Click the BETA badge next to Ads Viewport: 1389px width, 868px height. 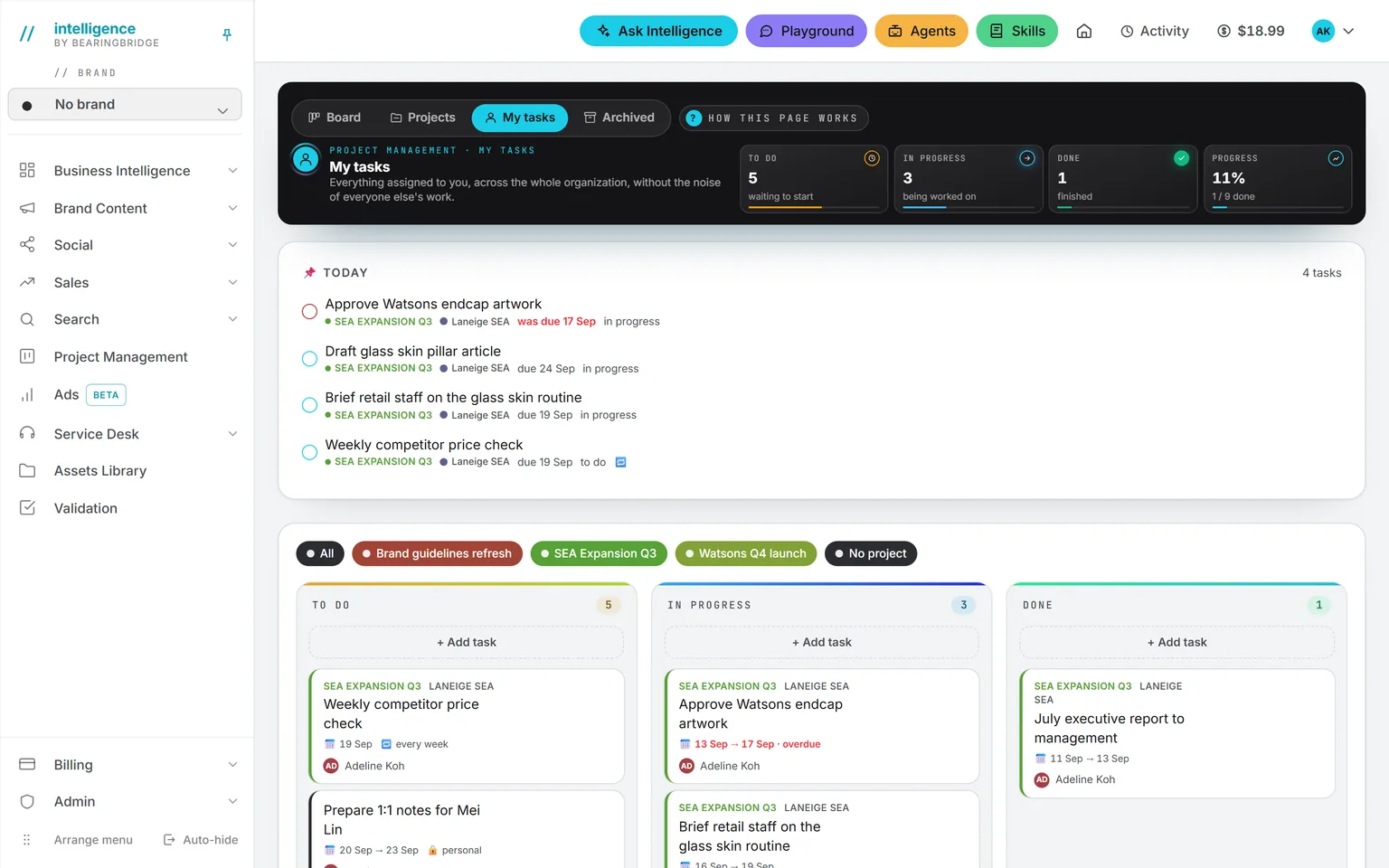pyautogui.click(x=106, y=395)
